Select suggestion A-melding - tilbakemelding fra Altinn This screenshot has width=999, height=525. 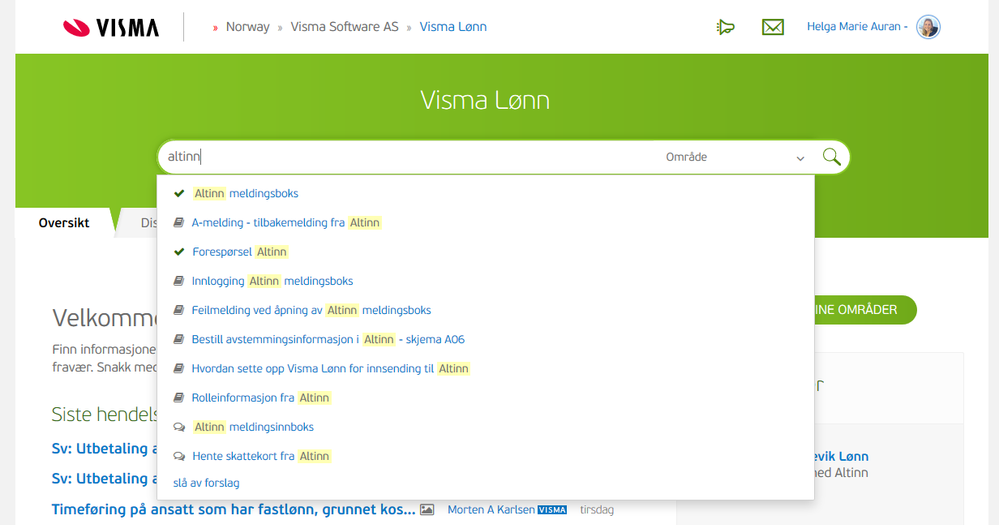tap(286, 223)
